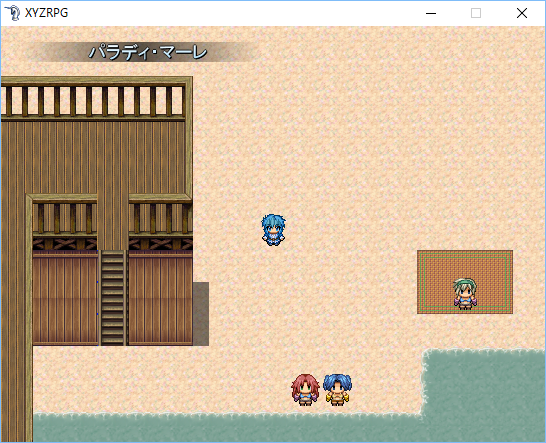The height and width of the screenshot is (443, 546).
Task: Close the XYZRPG game window
Action: 522,13
